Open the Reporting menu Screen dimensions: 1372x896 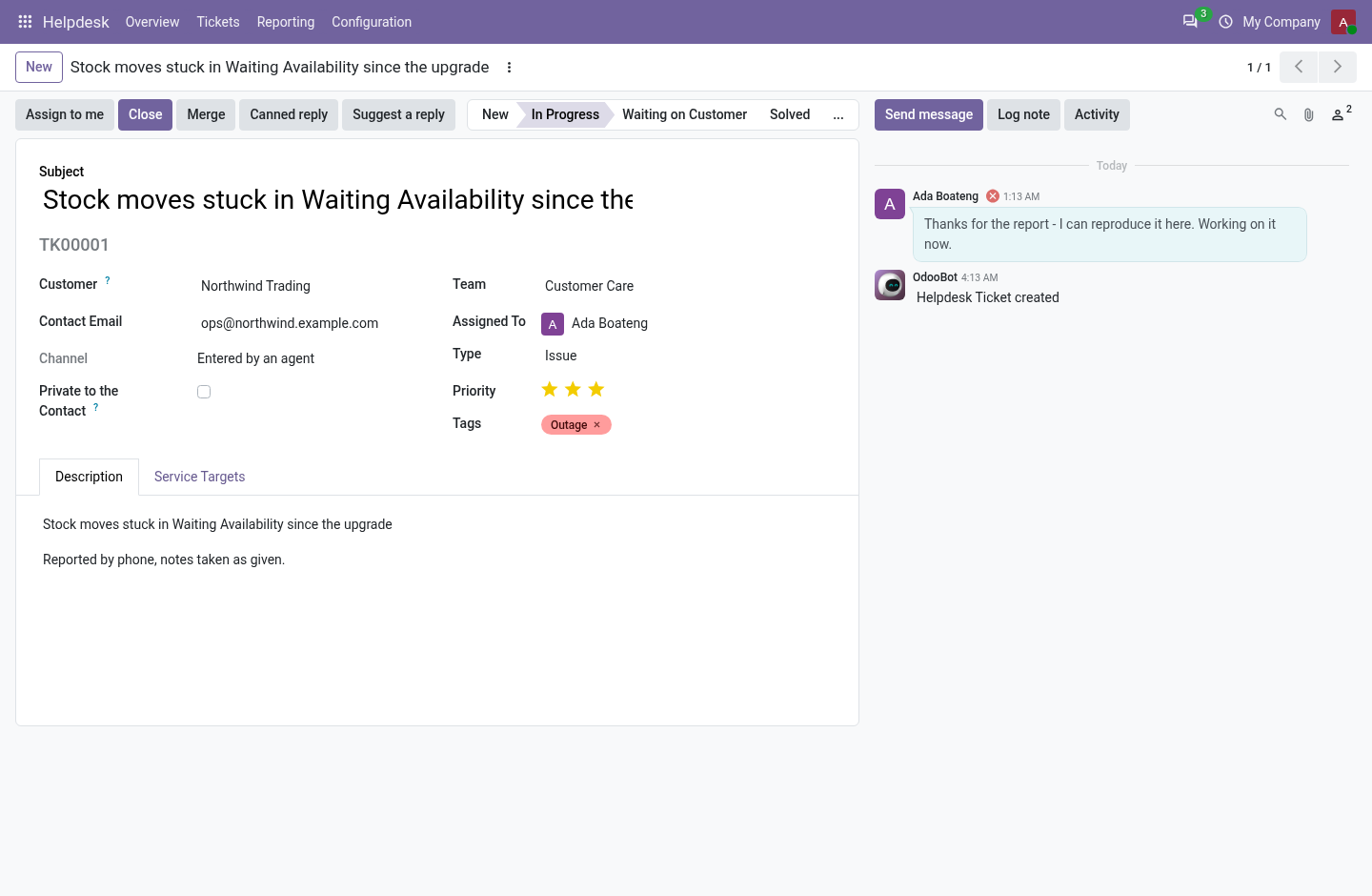(286, 22)
